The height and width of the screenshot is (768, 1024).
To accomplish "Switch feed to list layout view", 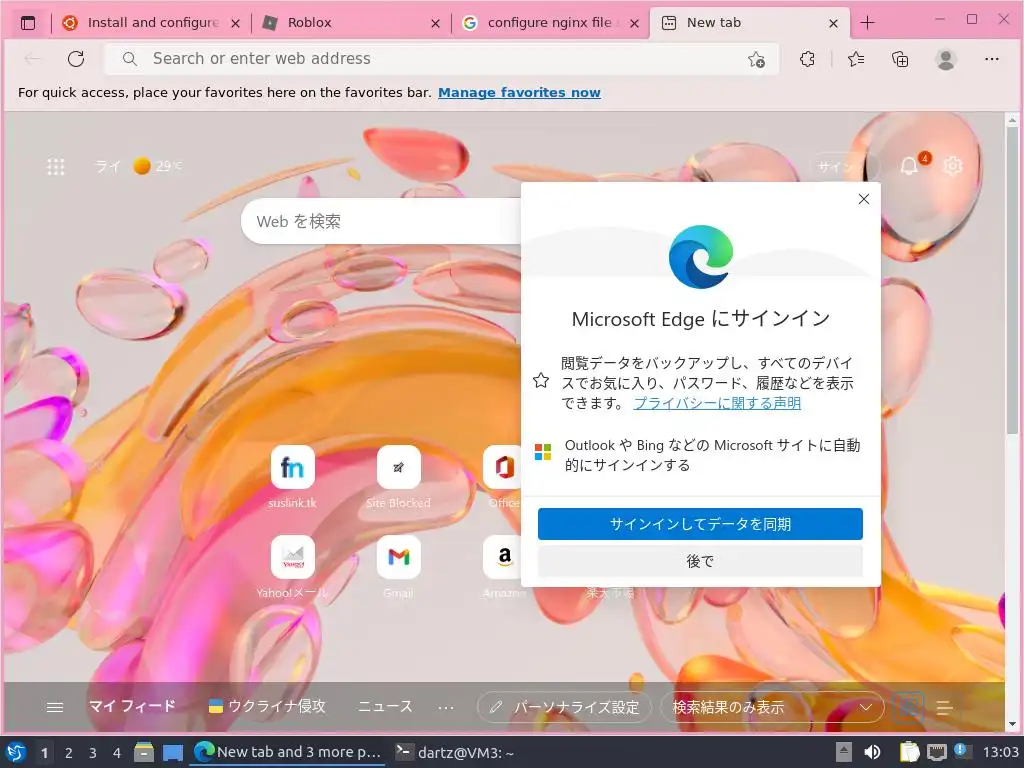I will (944, 707).
